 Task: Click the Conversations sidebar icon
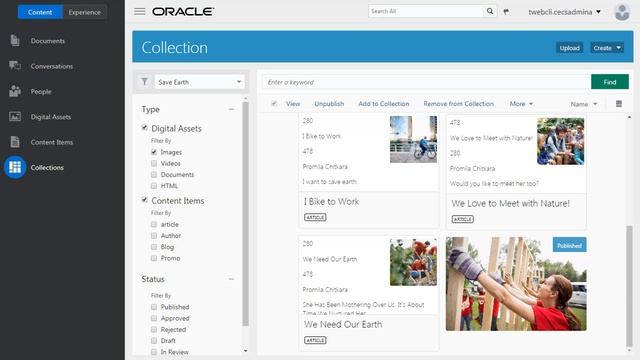(x=15, y=65)
